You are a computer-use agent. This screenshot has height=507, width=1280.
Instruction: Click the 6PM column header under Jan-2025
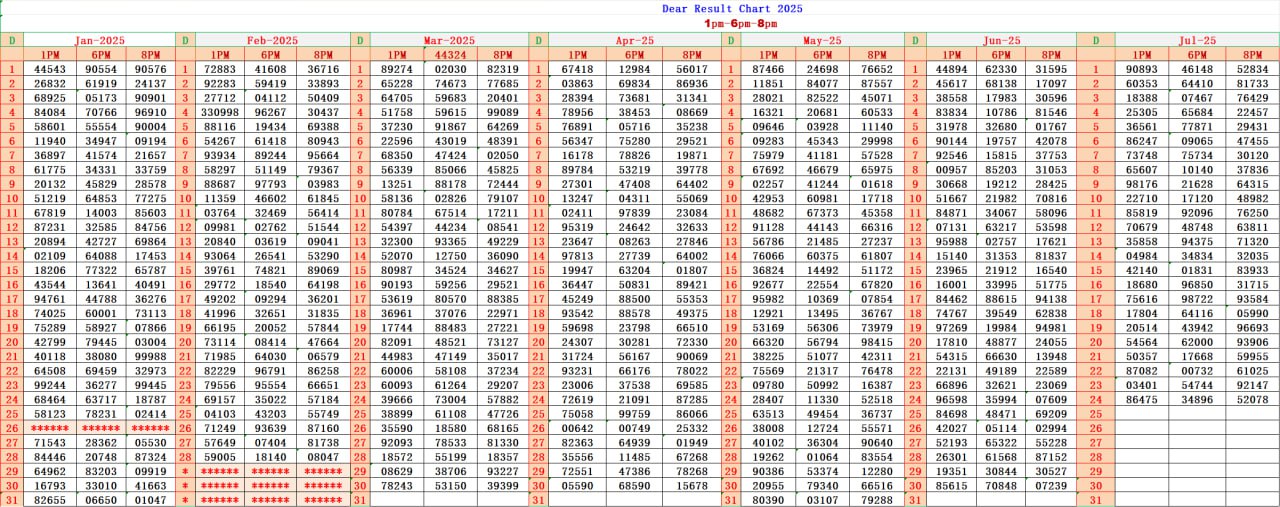(x=101, y=54)
